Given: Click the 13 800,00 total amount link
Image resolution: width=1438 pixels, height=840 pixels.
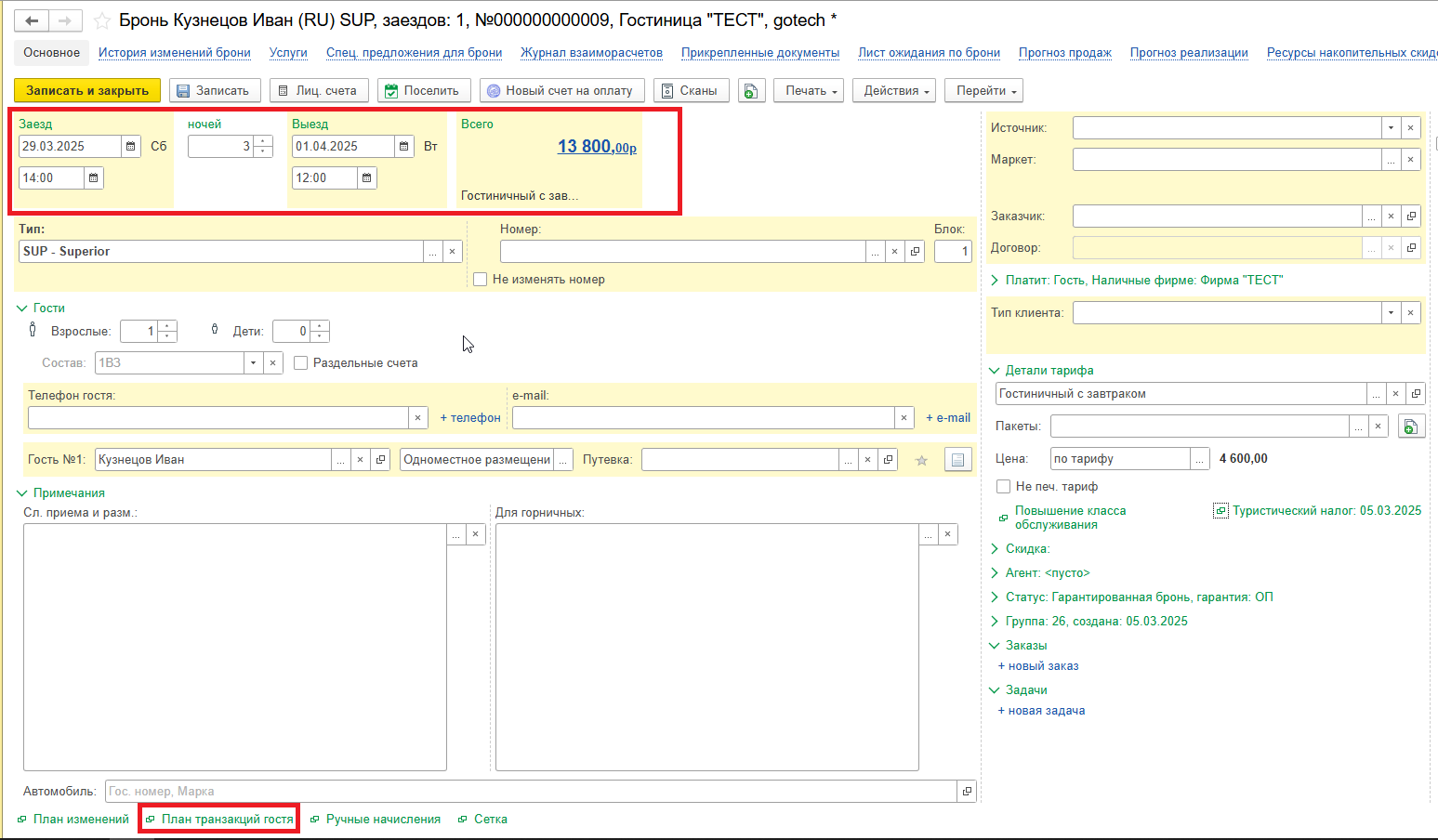Looking at the screenshot, I should pyautogui.click(x=597, y=146).
